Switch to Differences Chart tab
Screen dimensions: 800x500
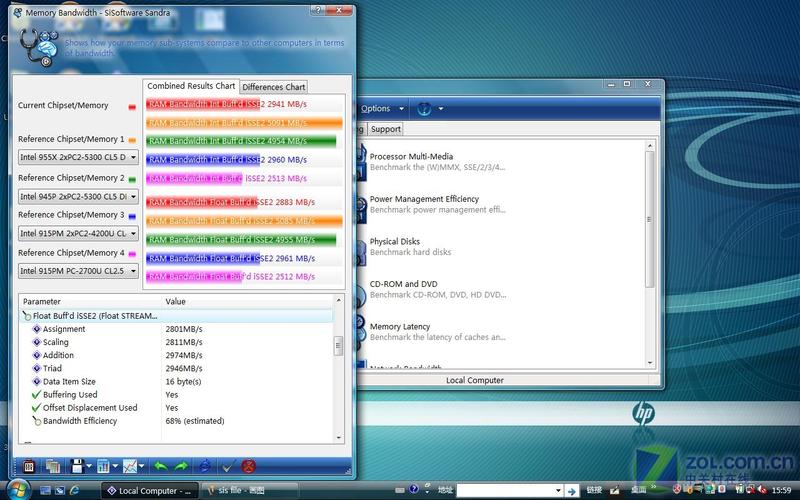273,87
